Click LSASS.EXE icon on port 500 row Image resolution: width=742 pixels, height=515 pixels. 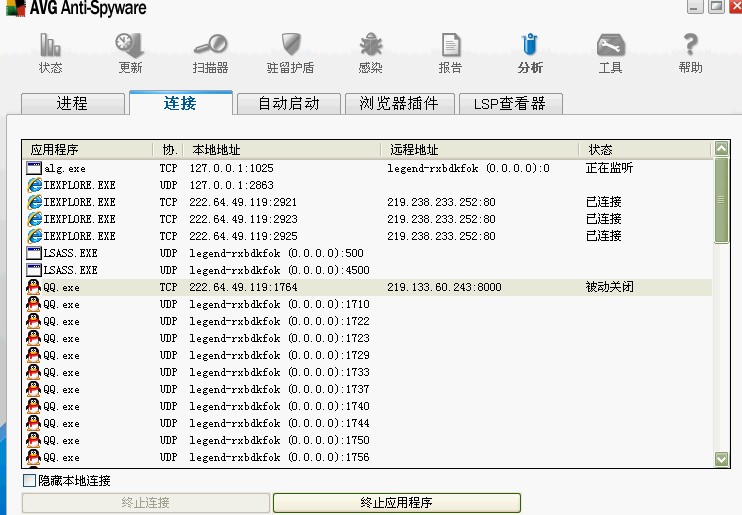(34, 253)
